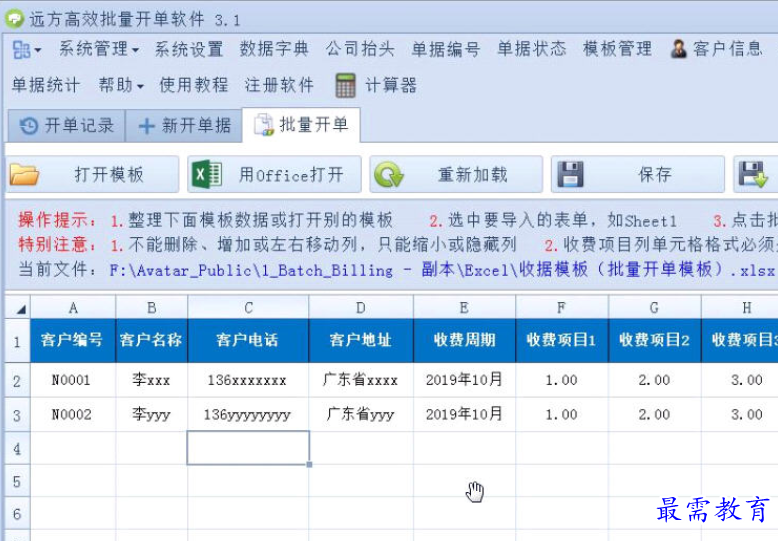Click the 收费项目2 header cell
778x541 pixels.
[x=654, y=340]
